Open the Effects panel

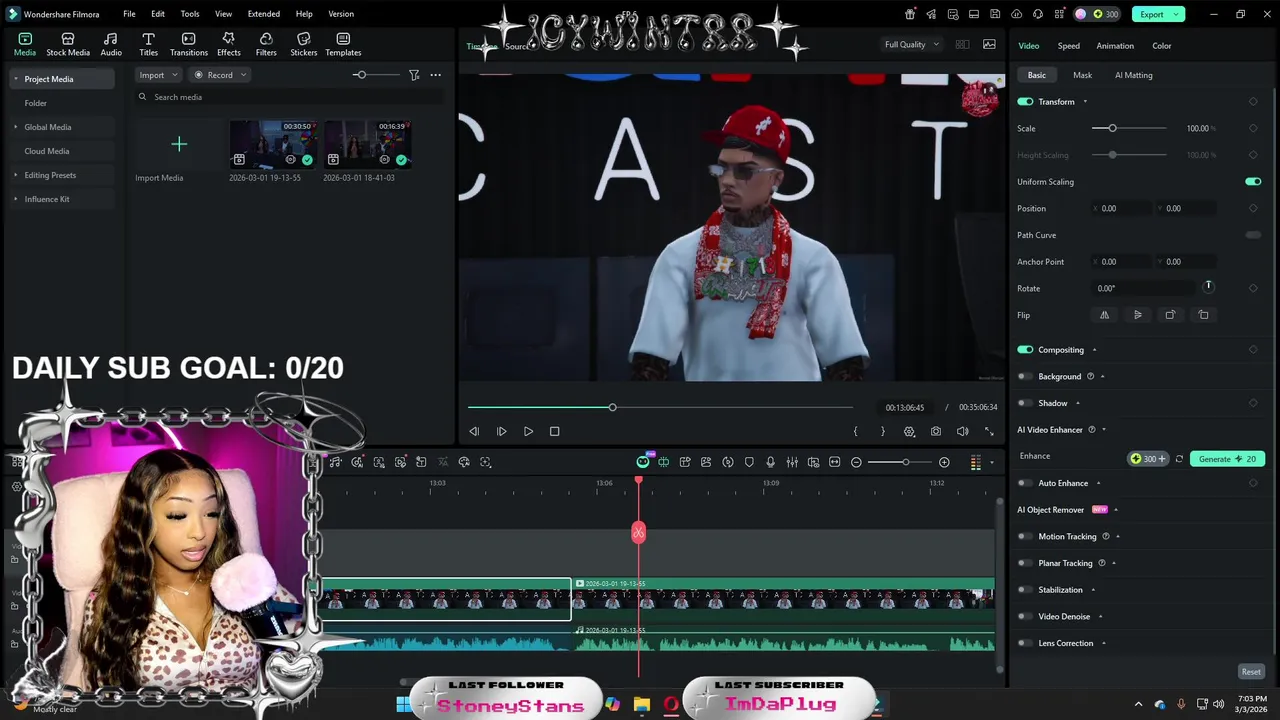click(x=228, y=44)
